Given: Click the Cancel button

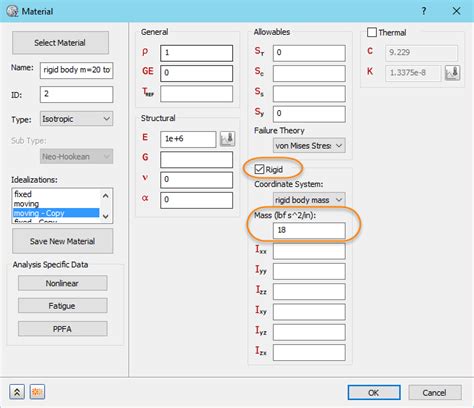Looking at the screenshot, I should (x=435, y=392).
